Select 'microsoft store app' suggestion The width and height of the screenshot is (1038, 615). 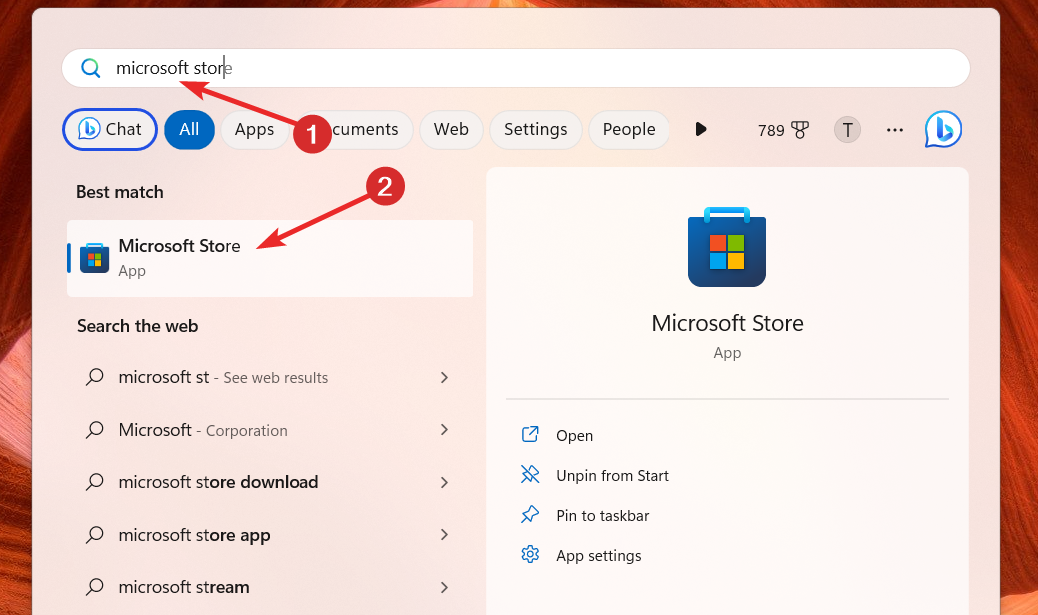270,535
